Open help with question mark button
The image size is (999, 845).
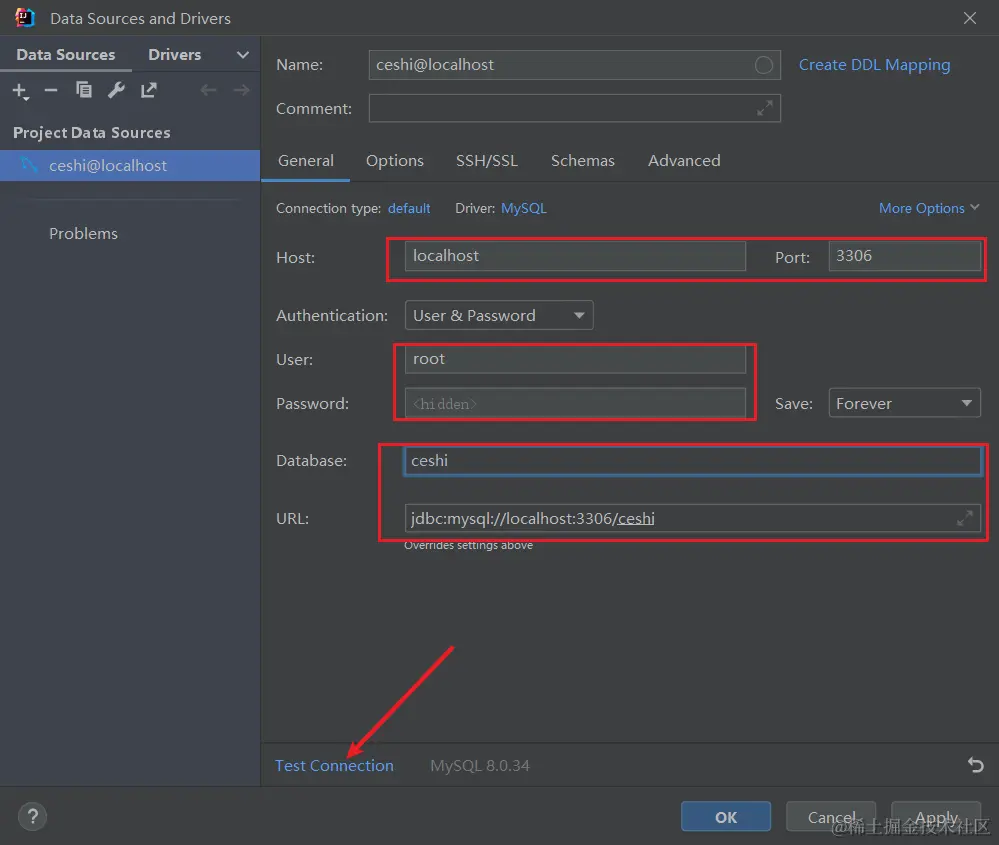(32, 816)
